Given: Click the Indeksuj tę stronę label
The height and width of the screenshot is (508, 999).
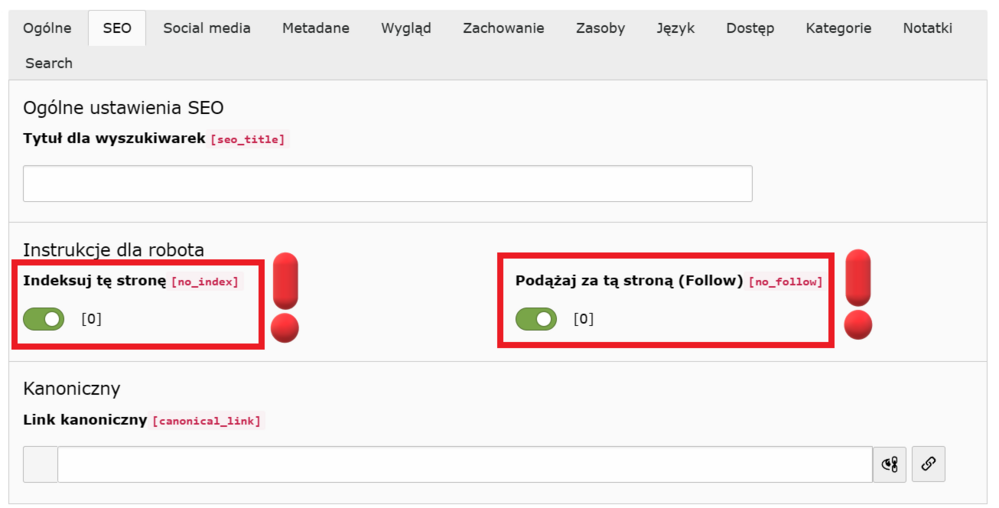Looking at the screenshot, I should 94,281.
